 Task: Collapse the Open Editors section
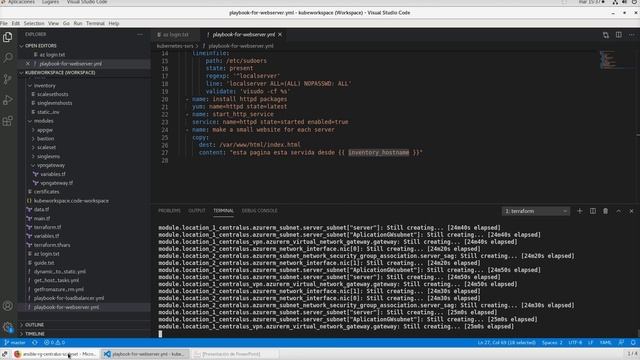click(84, 46)
